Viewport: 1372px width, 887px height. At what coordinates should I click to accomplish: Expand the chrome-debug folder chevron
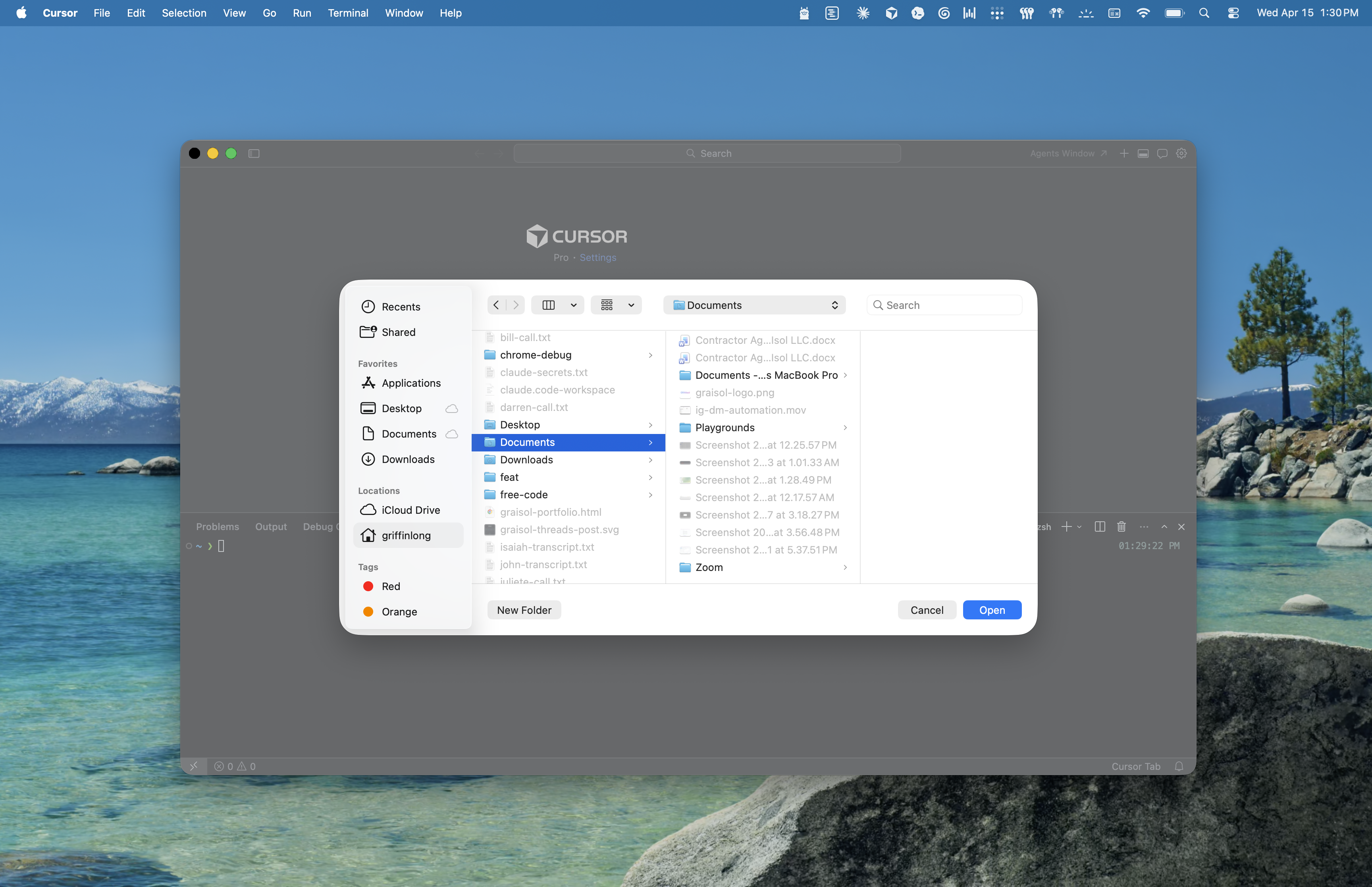650,355
